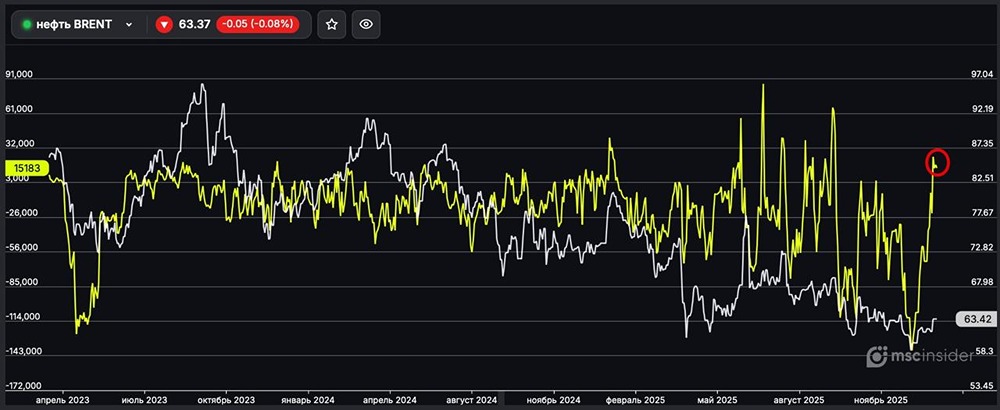
Task: Click the 72.82 right-axis price label
Action: pyautogui.click(x=982, y=247)
